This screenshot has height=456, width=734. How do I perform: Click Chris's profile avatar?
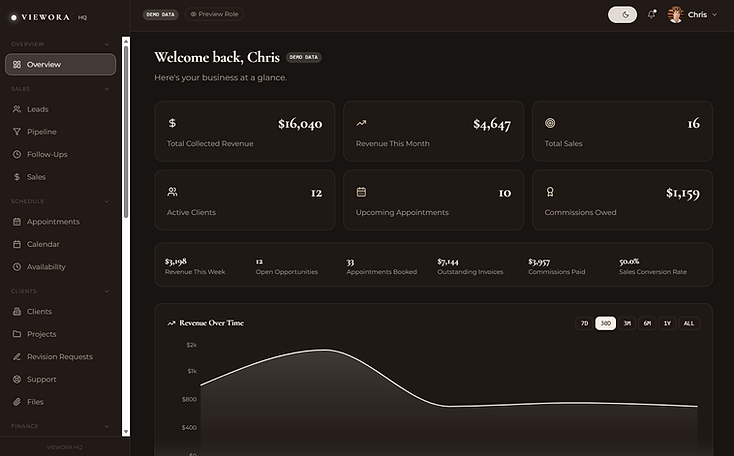click(675, 15)
